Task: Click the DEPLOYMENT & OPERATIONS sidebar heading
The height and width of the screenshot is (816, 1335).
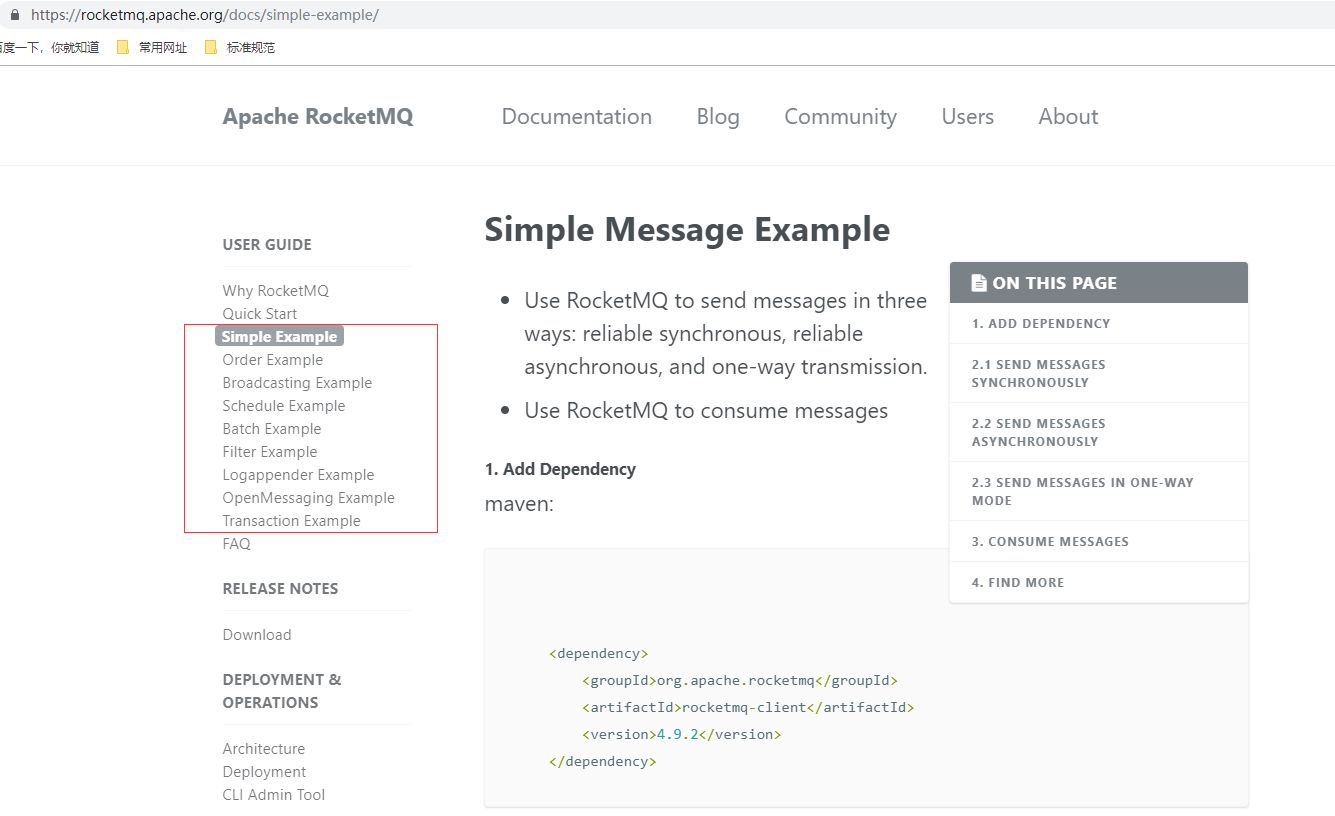Action: click(x=282, y=691)
